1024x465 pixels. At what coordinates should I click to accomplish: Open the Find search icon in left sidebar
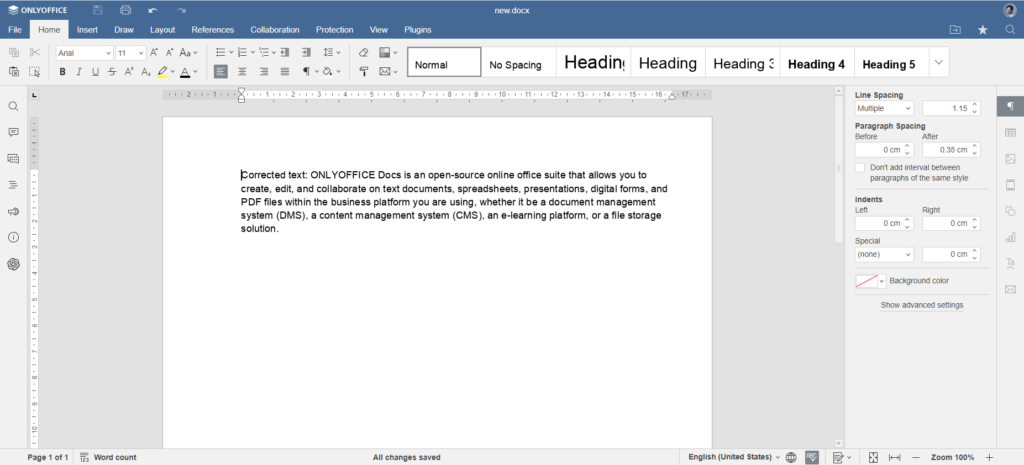[x=14, y=106]
